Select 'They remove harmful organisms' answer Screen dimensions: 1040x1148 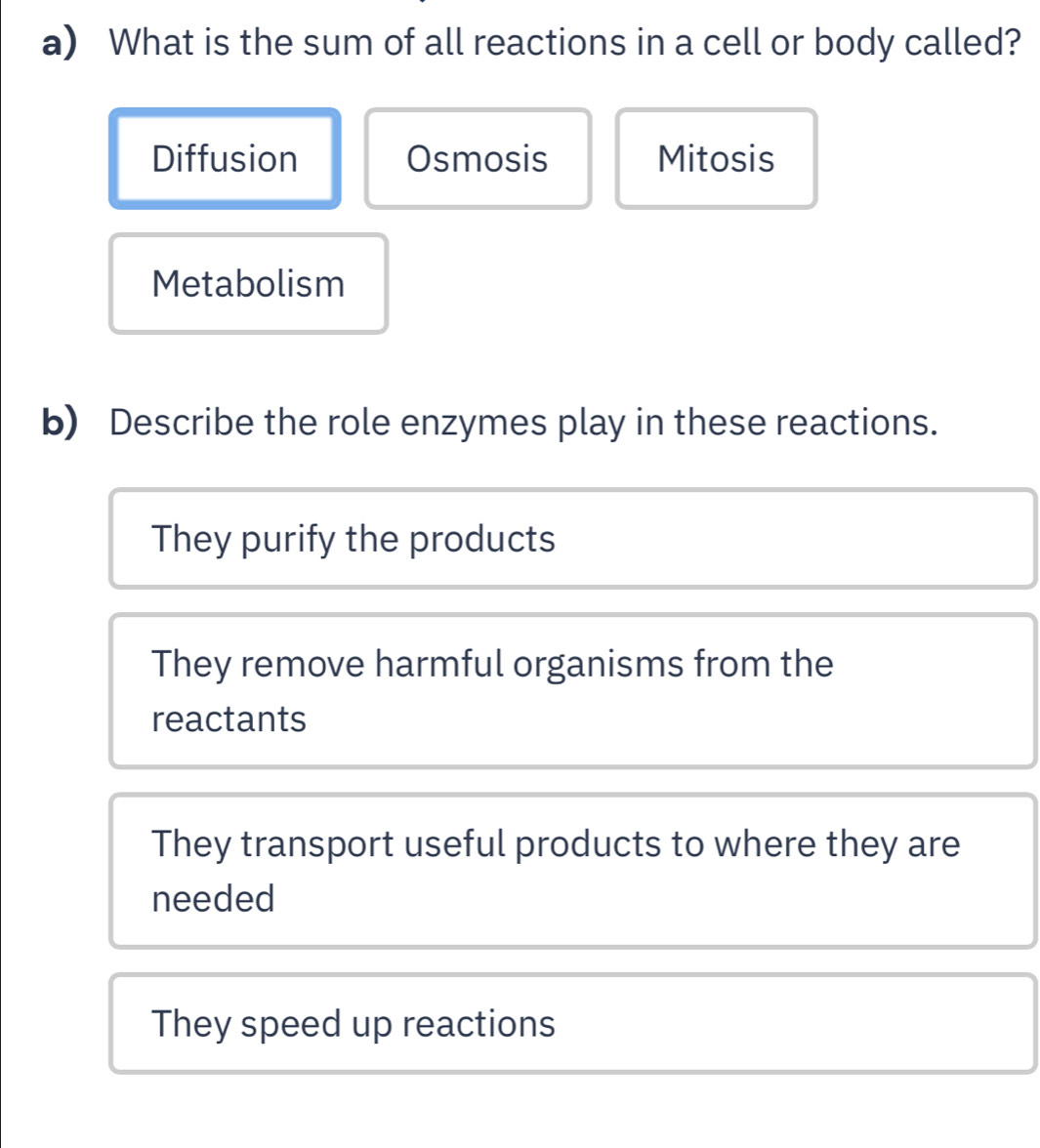[x=572, y=691]
